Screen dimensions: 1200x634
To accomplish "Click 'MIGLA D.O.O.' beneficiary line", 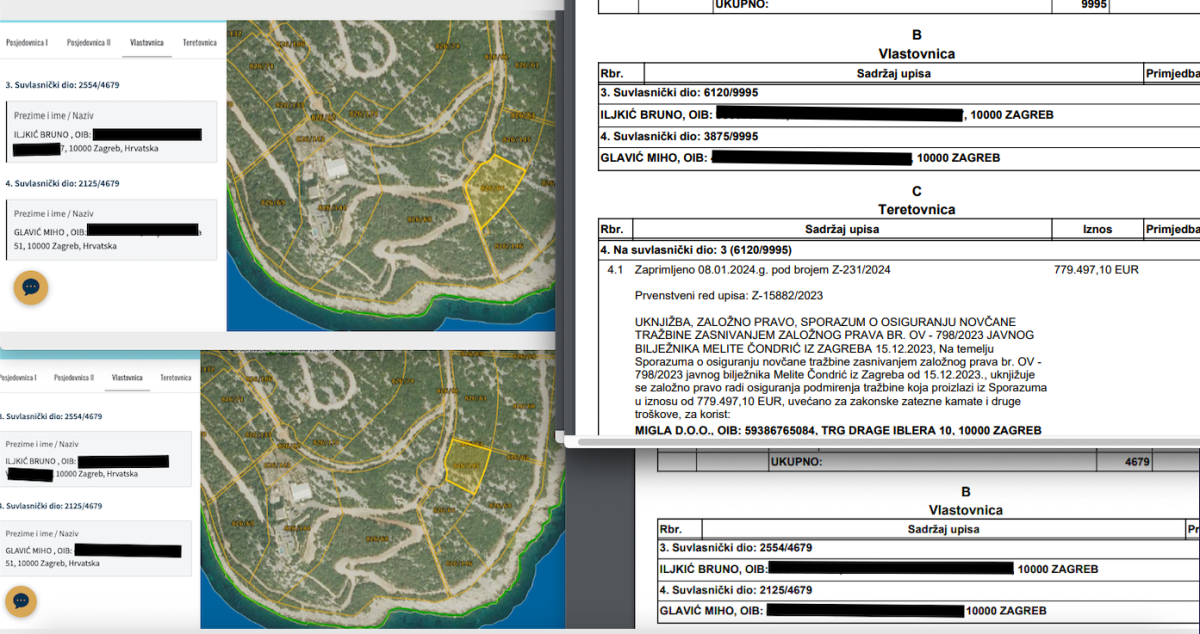I will coord(838,430).
